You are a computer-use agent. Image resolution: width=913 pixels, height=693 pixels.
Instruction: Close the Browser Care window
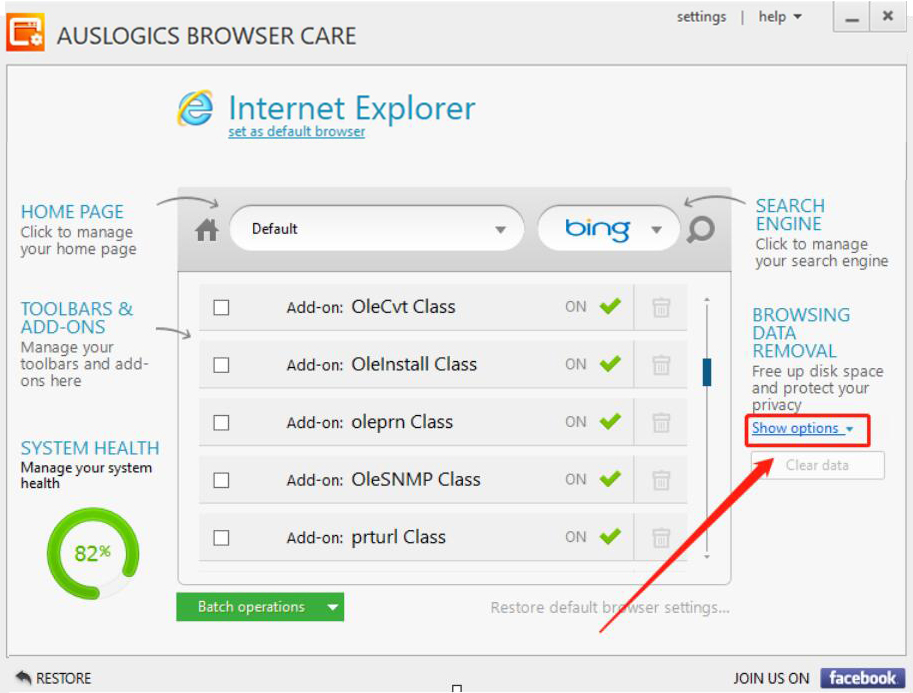click(887, 16)
